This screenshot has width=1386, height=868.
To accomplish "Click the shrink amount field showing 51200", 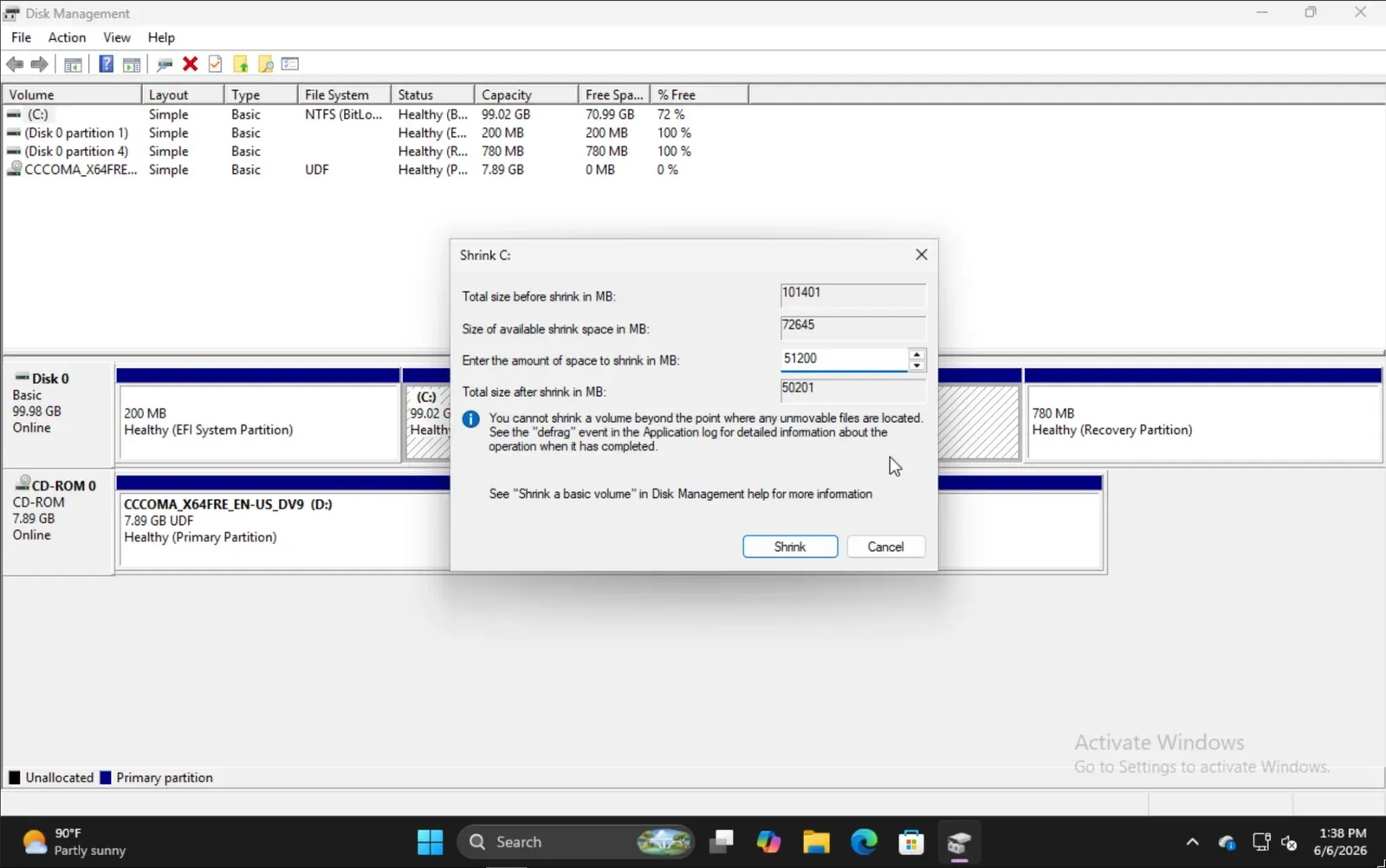I will [x=844, y=359].
